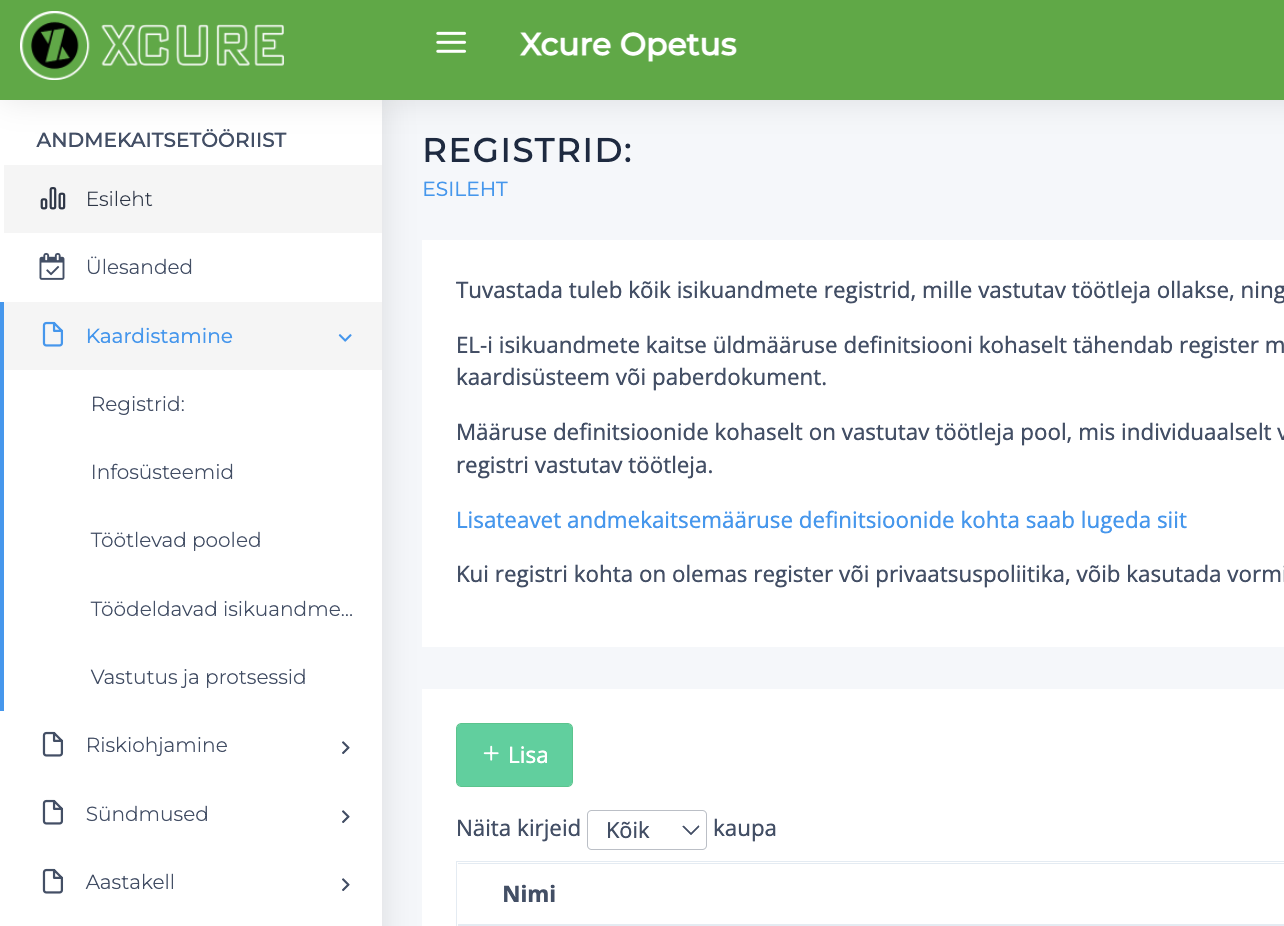Click the Sündmused document icon
This screenshot has height=926, width=1284.
(52, 814)
